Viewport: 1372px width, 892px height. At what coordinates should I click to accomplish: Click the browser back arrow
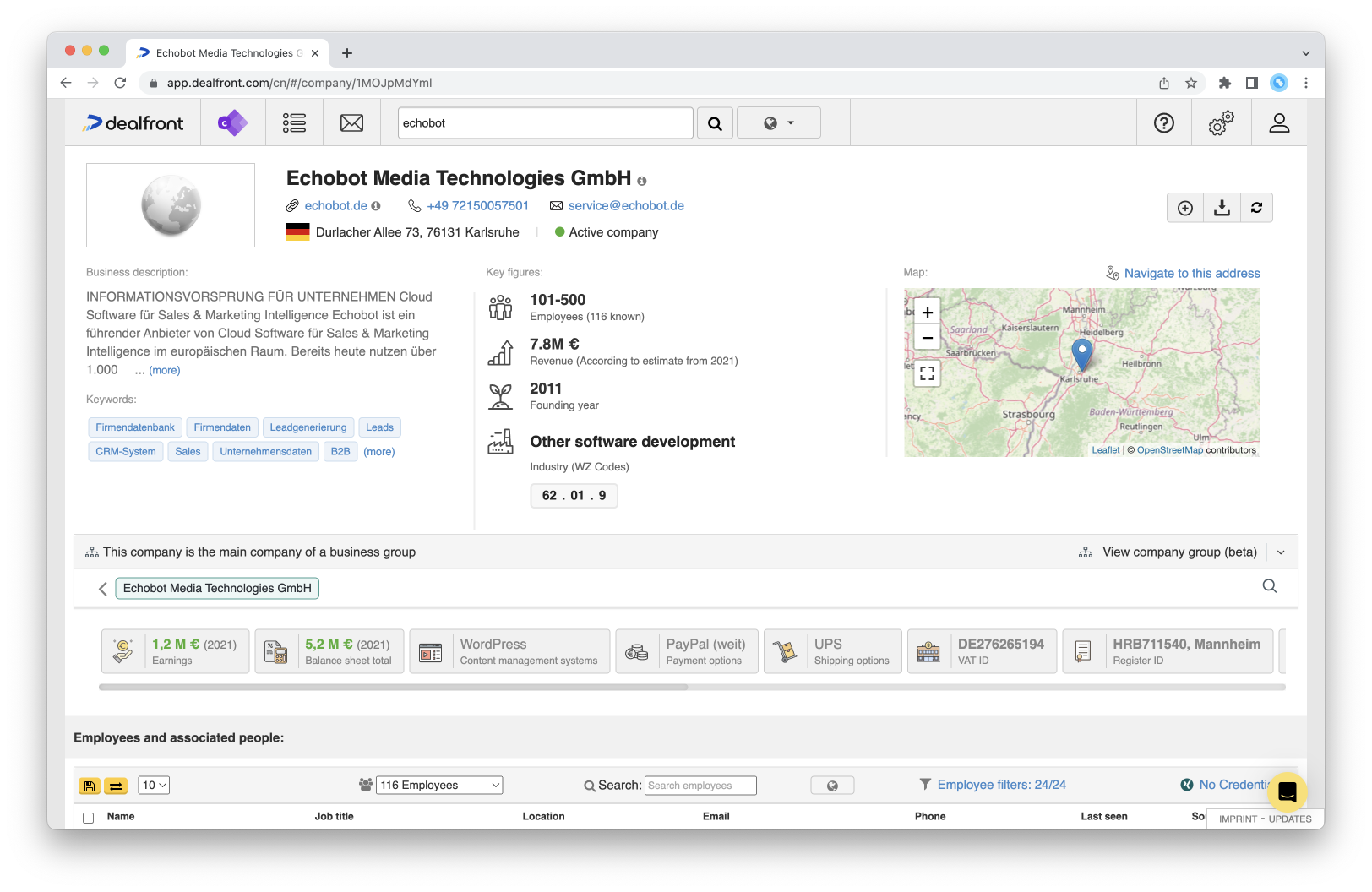[x=66, y=83]
